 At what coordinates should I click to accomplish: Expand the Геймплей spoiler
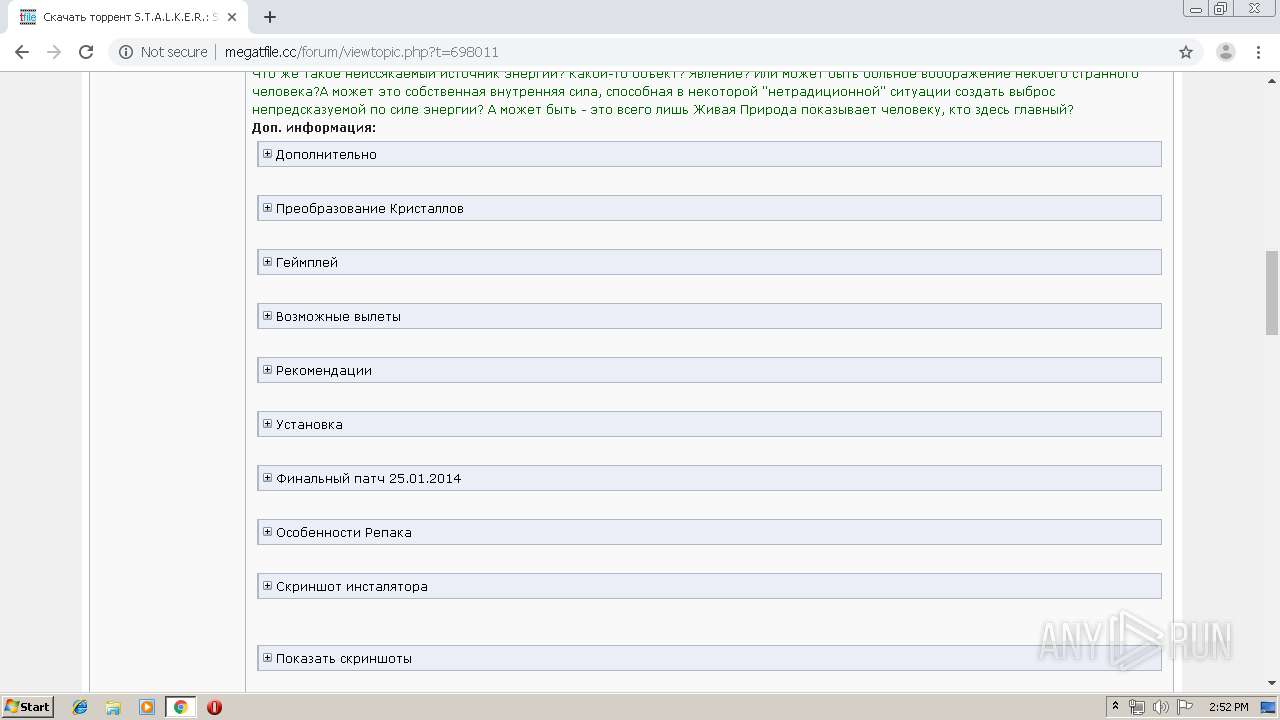point(709,262)
